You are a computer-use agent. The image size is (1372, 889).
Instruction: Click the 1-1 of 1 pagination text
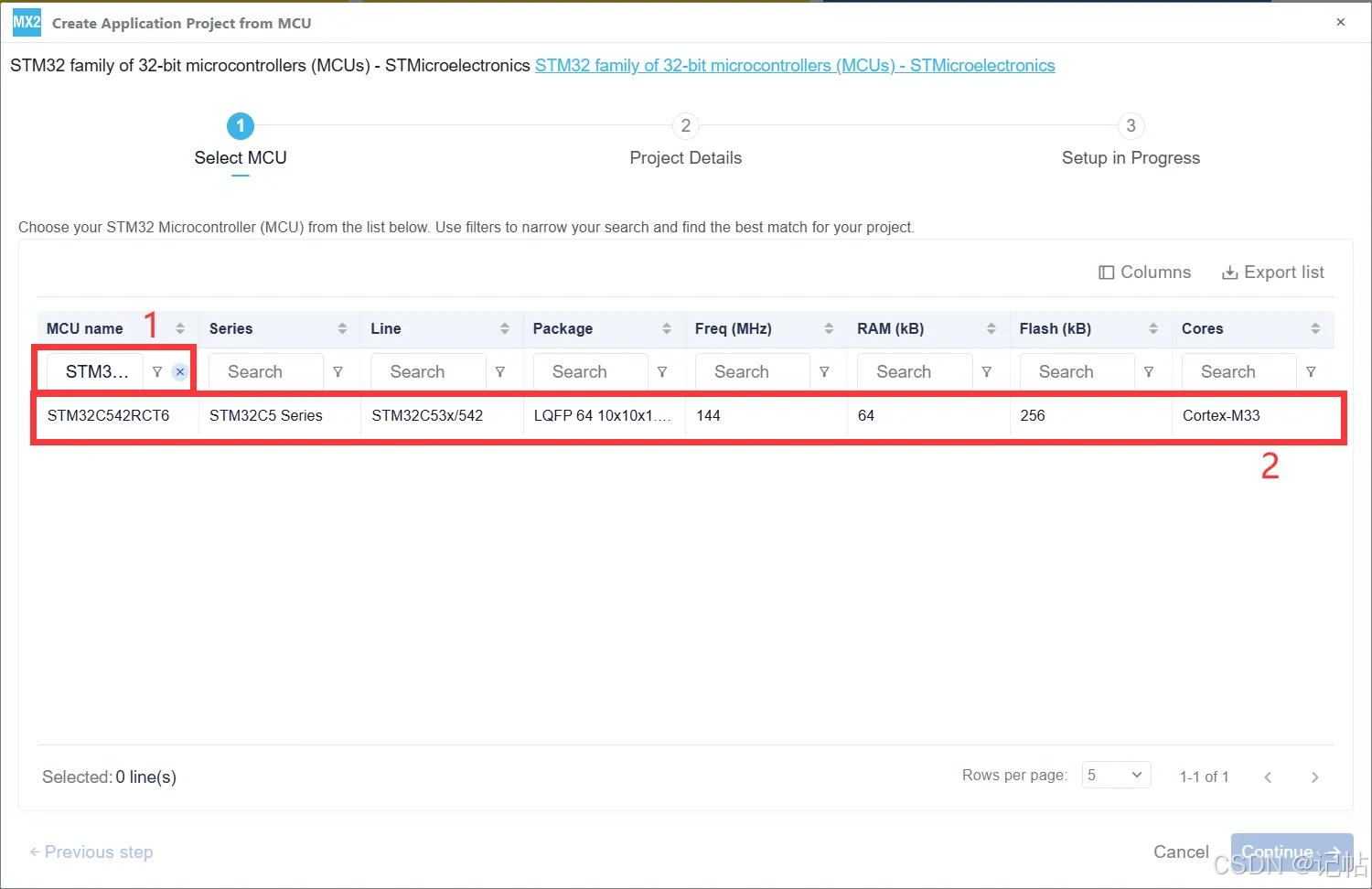[1204, 777]
